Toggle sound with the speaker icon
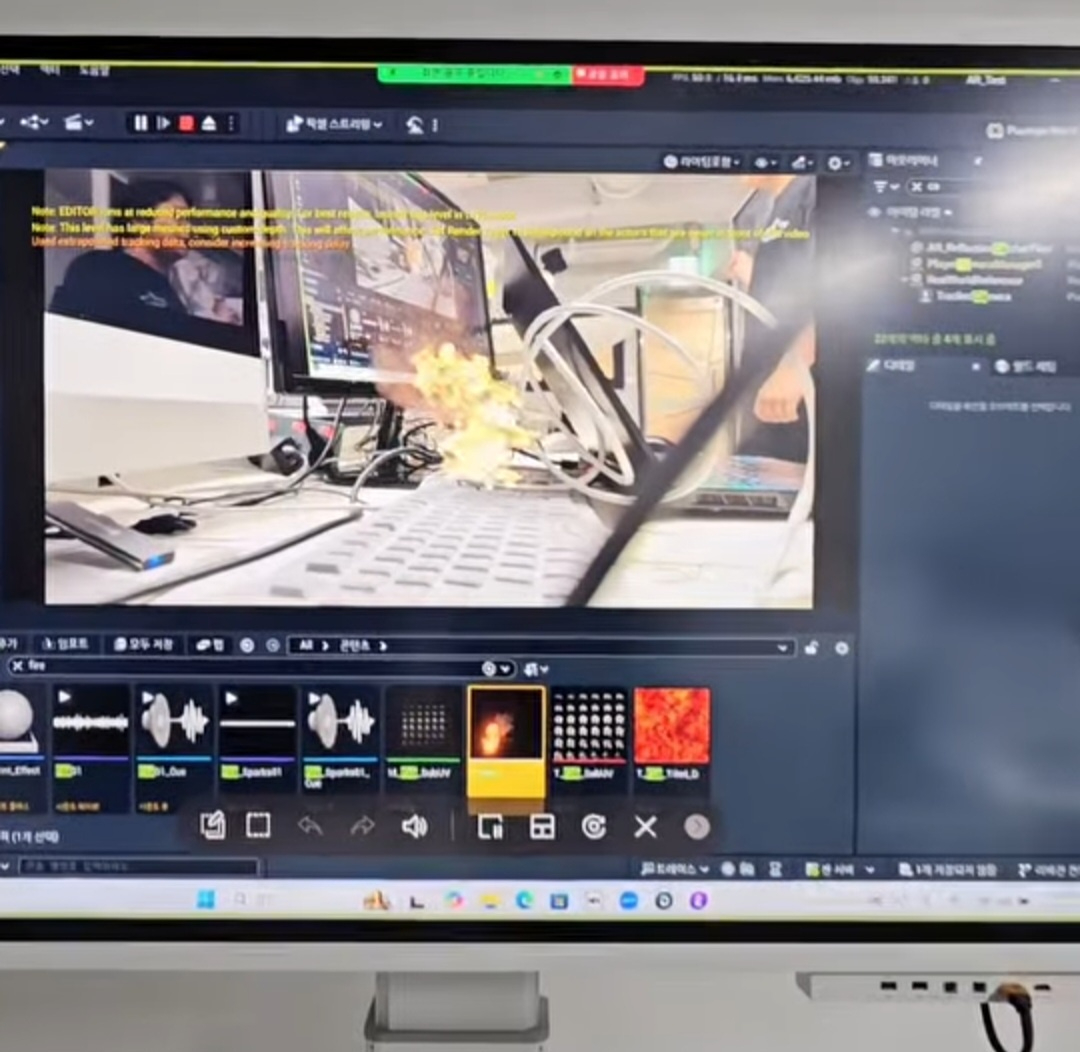Viewport: 1080px width, 1052px height. (414, 826)
